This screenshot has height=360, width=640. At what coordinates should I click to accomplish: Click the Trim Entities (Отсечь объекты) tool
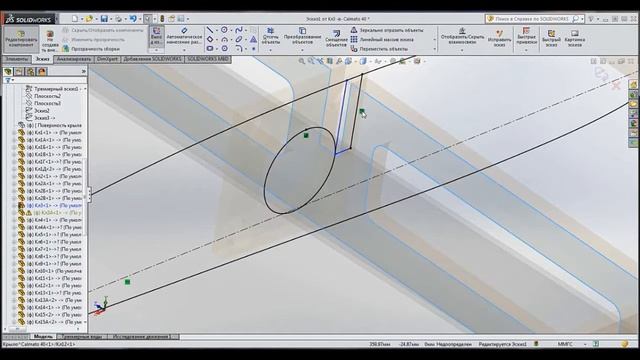click(x=270, y=36)
